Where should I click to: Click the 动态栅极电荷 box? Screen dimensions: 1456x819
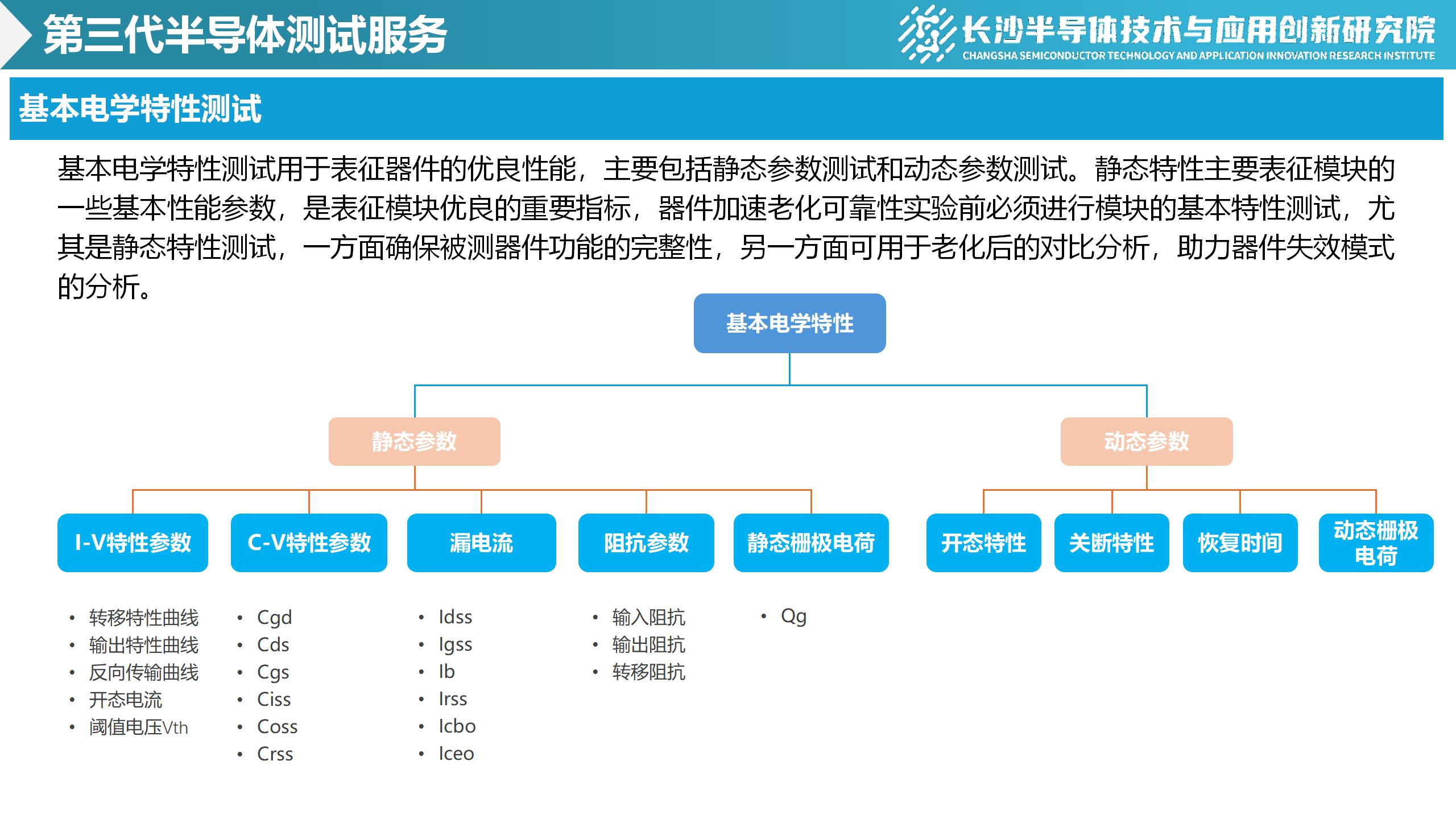tap(1376, 543)
